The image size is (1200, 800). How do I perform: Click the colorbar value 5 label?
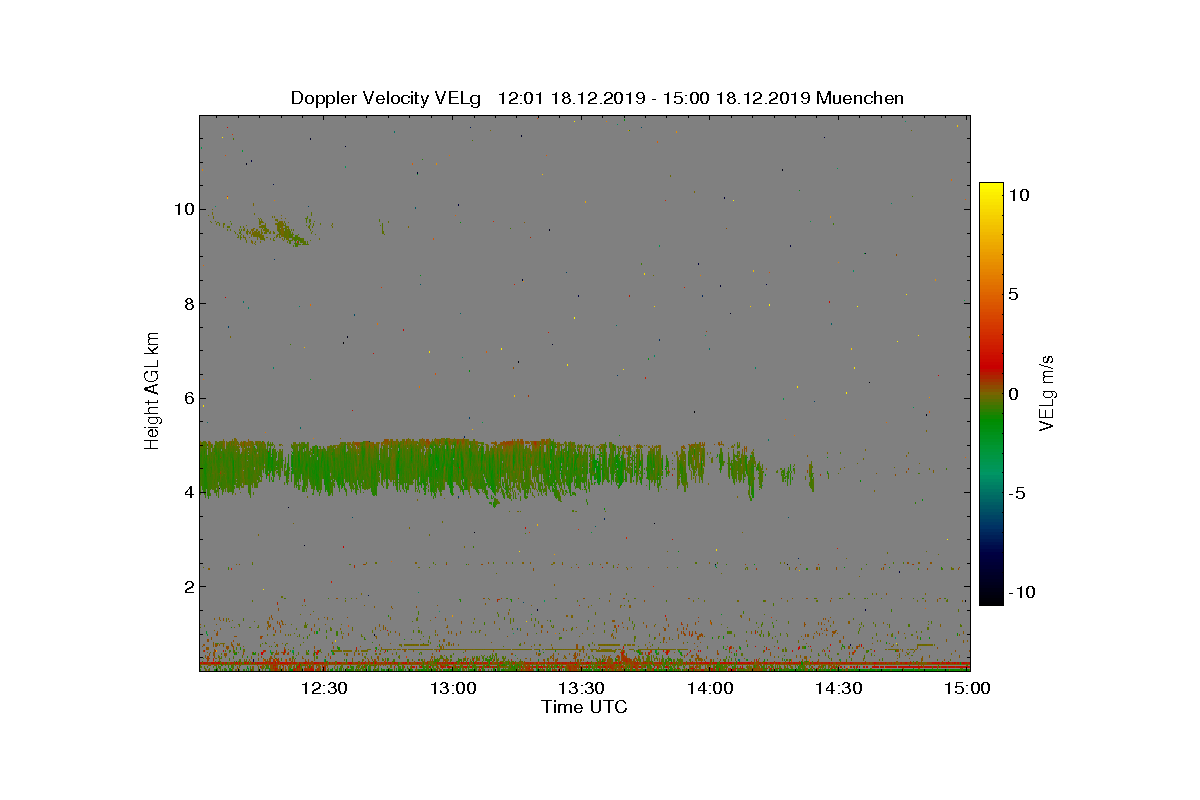click(1013, 295)
